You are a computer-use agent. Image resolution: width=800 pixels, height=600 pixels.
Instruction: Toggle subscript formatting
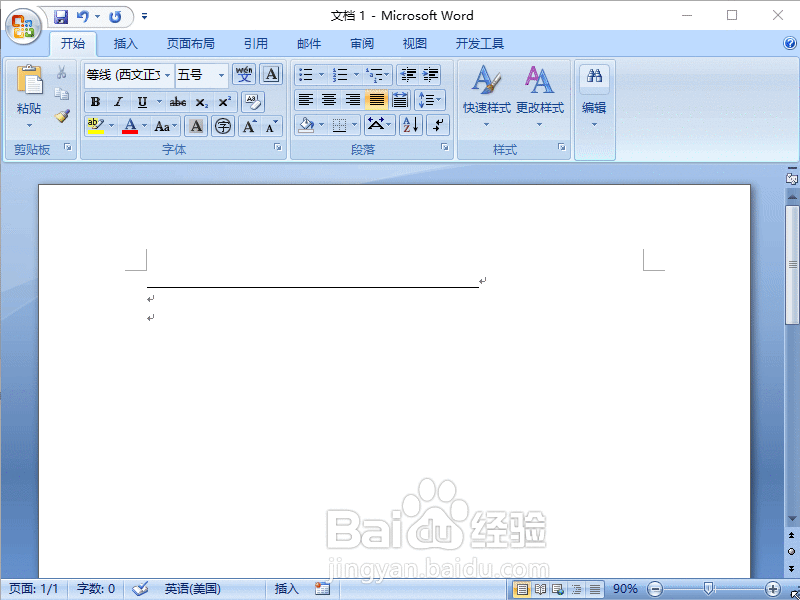pyautogui.click(x=202, y=102)
